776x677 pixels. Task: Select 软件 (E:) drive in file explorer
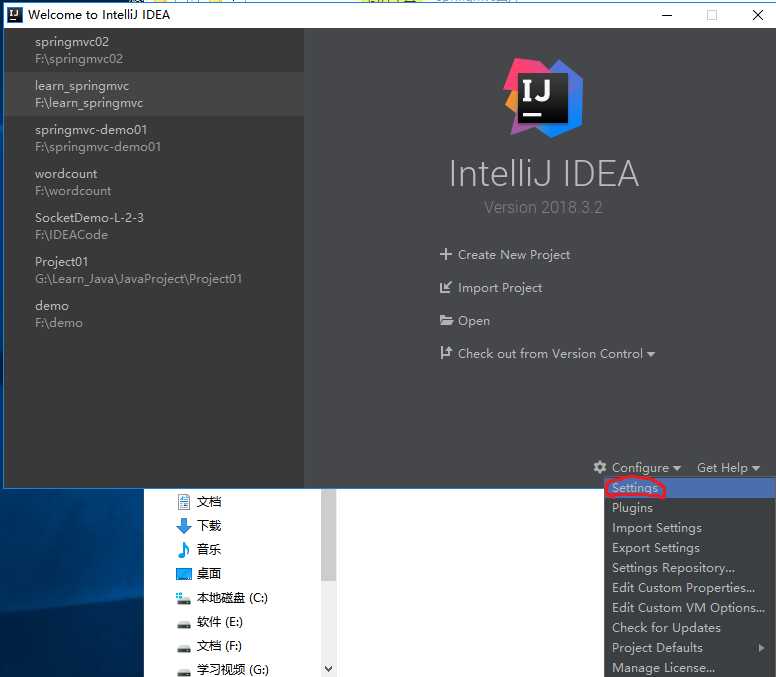pos(220,622)
